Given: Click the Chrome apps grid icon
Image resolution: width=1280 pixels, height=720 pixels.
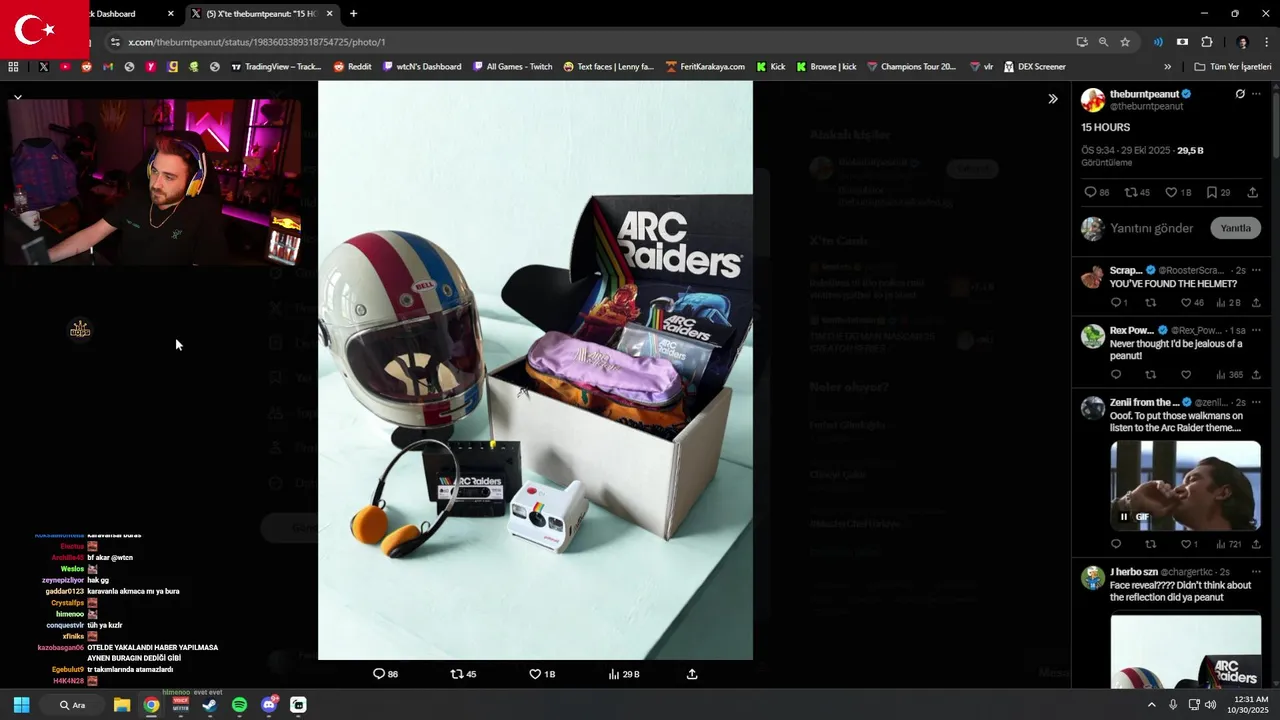Looking at the screenshot, I should coord(13,67).
